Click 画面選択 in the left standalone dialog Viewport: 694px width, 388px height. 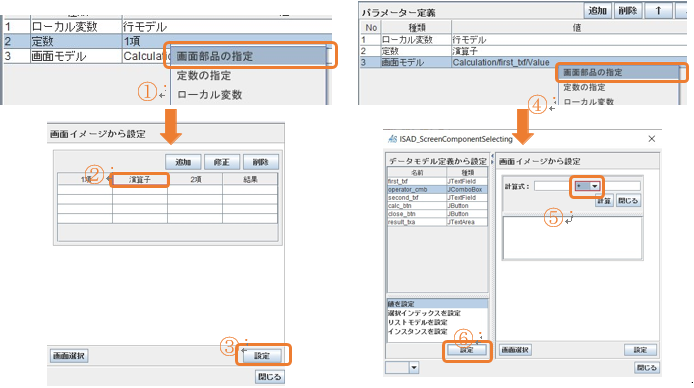pos(69,356)
